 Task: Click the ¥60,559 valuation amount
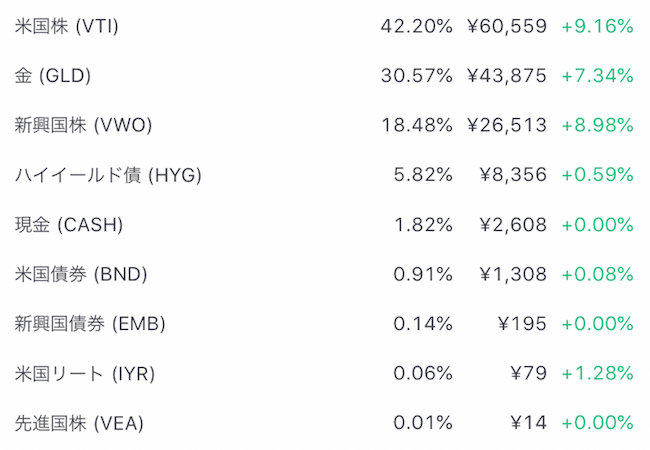(507, 27)
